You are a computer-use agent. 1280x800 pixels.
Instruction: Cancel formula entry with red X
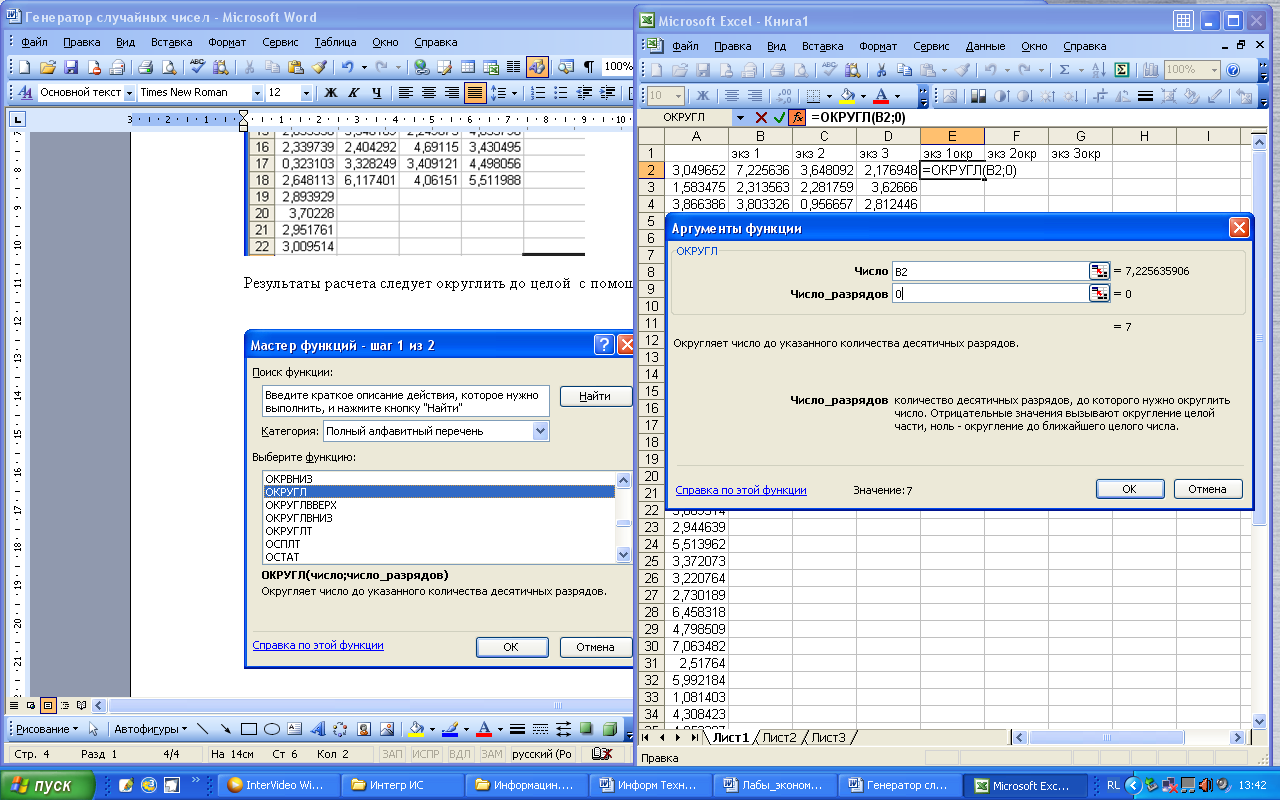tap(761, 118)
